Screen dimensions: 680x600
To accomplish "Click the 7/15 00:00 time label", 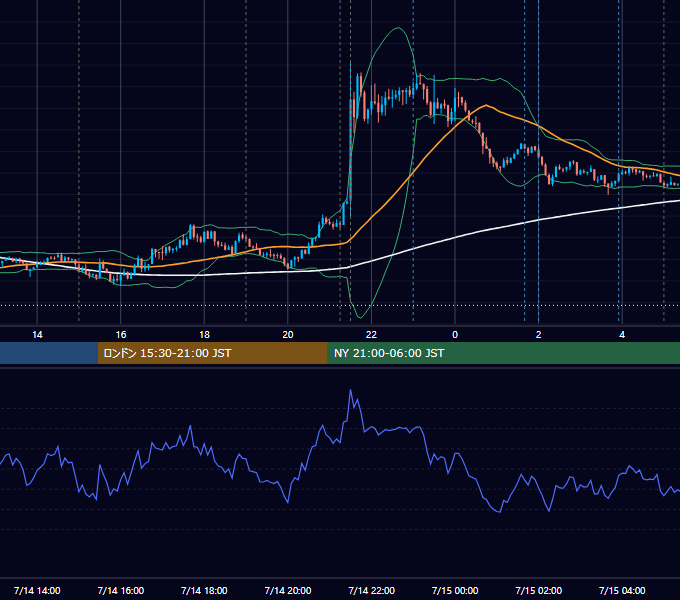I will 455,590.
